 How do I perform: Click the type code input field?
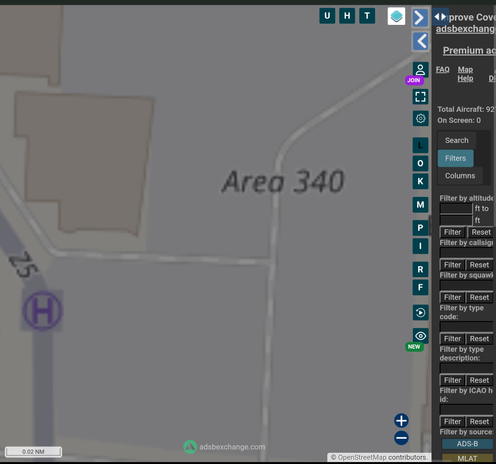click(467, 327)
